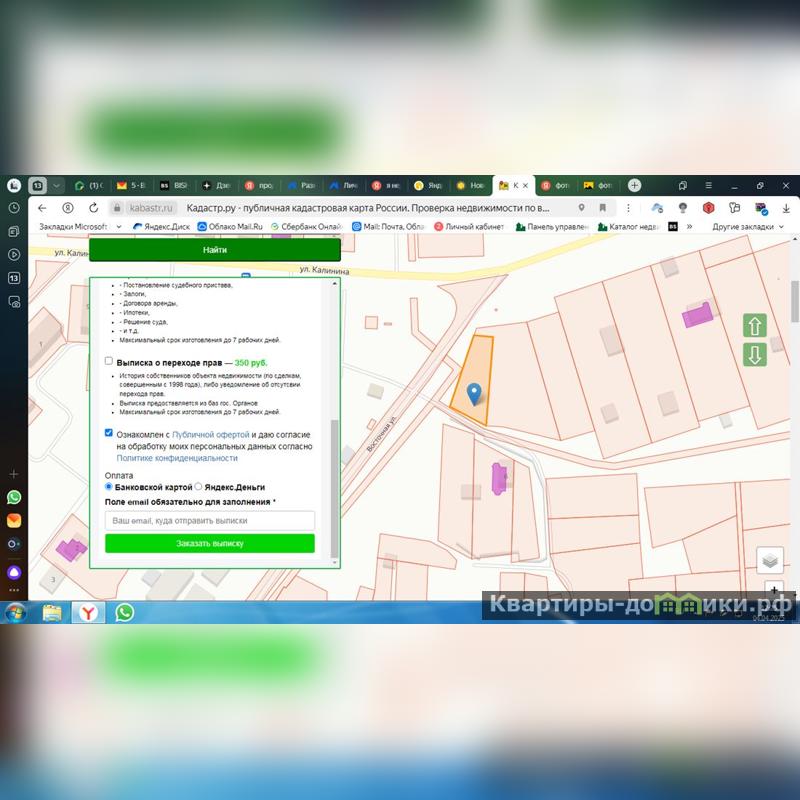
Task: Open WhatsApp in the browser sidebar
Action: (x=14, y=497)
